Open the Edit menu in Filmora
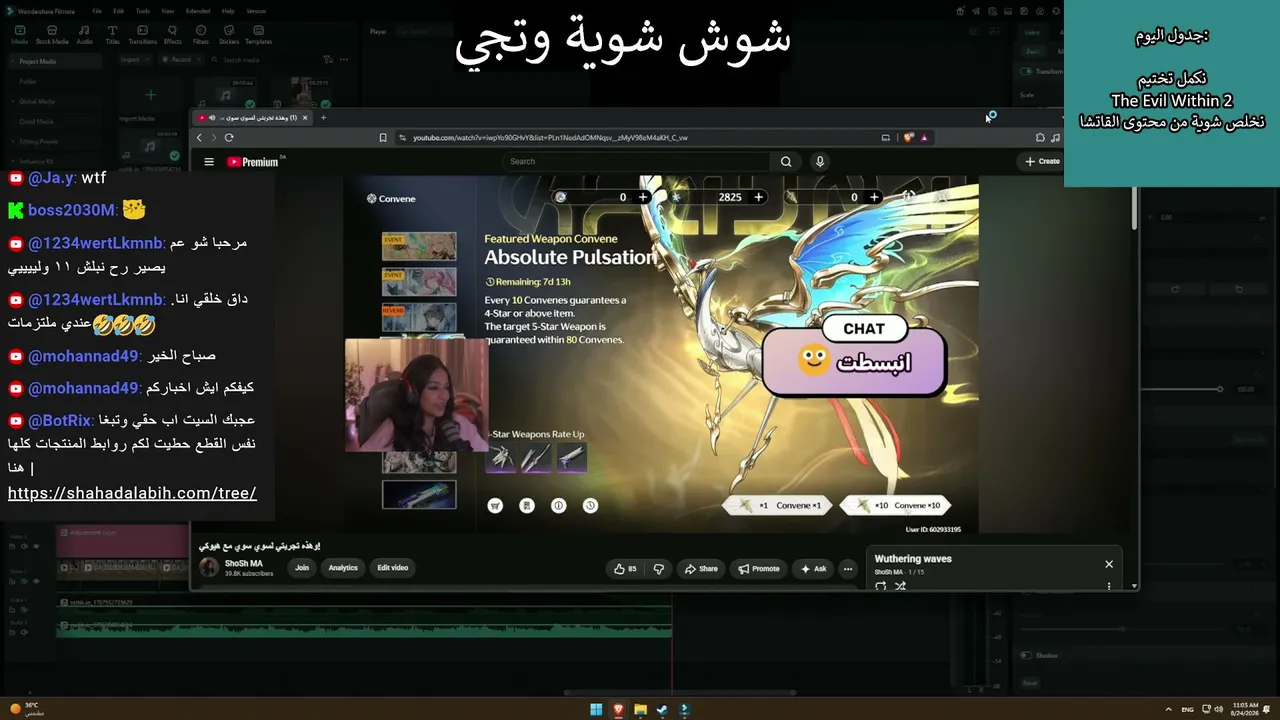Viewport: 1280px width, 720px height. pos(120,11)
